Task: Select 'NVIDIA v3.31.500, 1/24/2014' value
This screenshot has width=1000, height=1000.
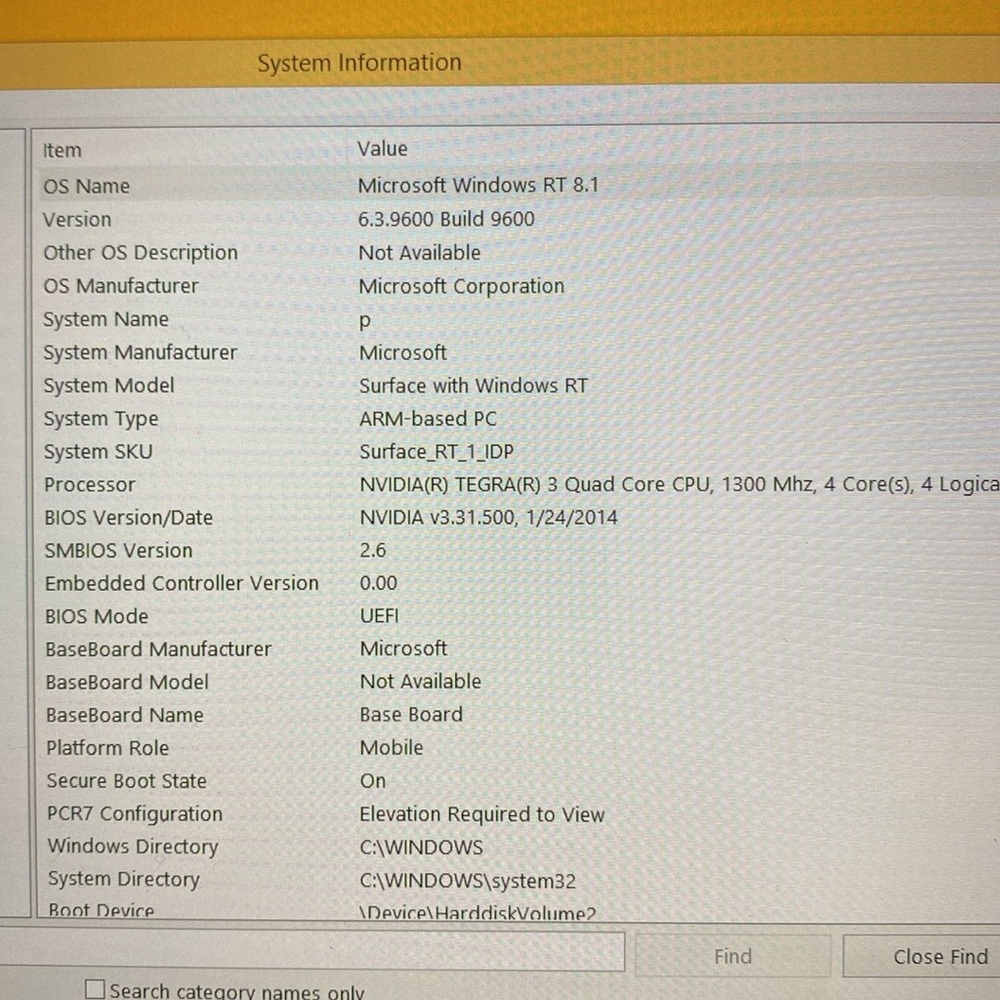Action: (489, 517)
